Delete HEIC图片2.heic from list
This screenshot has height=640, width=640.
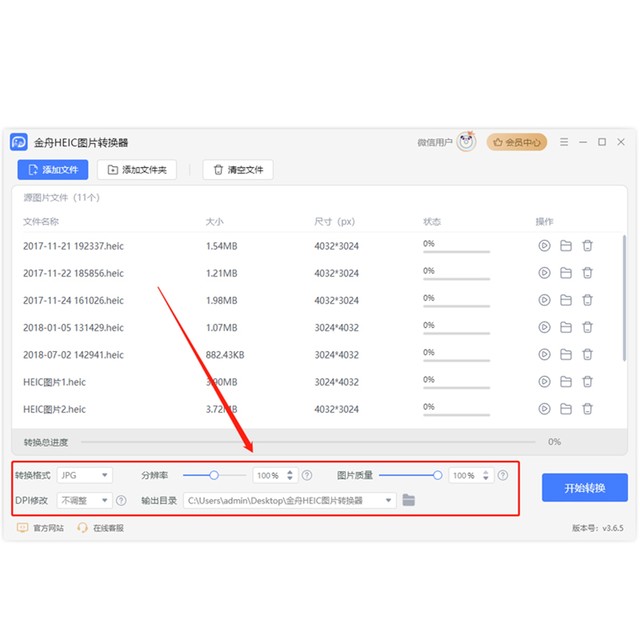[587, 409]
